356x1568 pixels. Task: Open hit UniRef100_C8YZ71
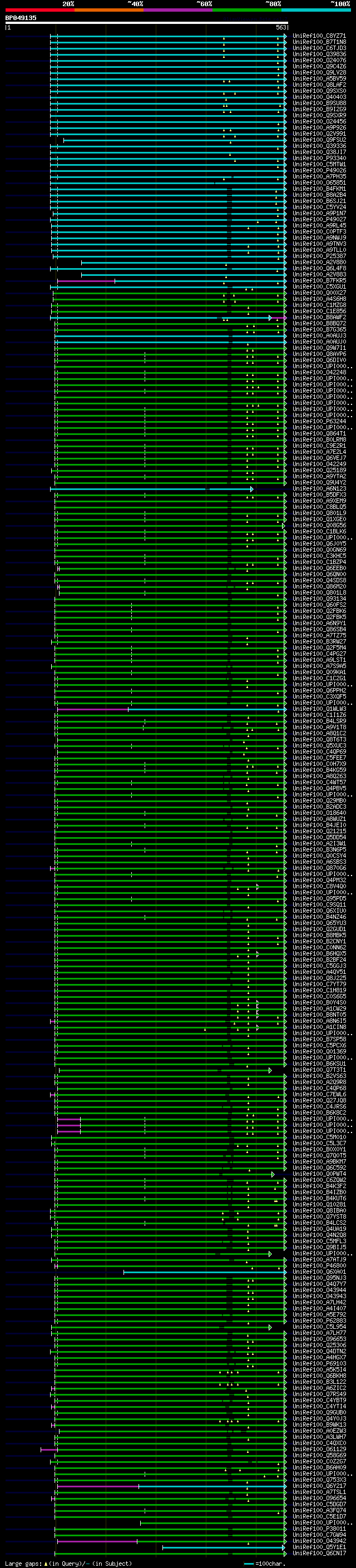click(x=319, y=37)
